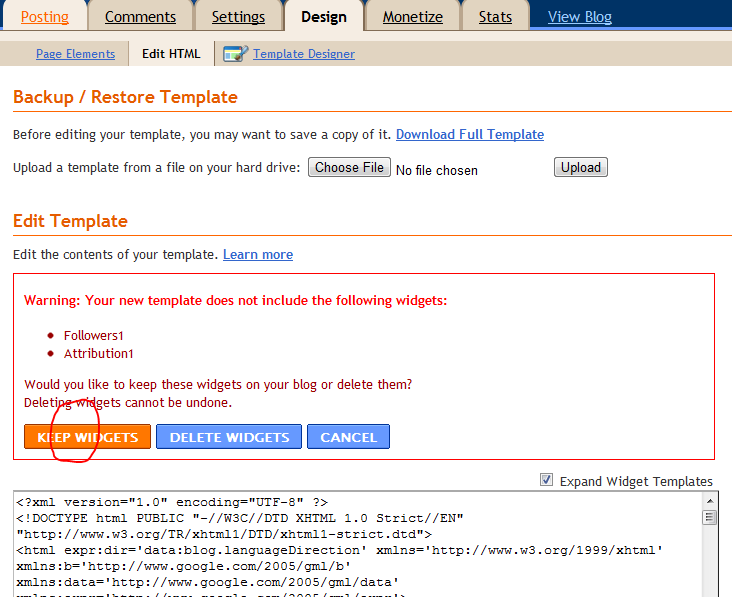Click the Edit Template heading
732x597 pixels.
[x=70, y=221]
